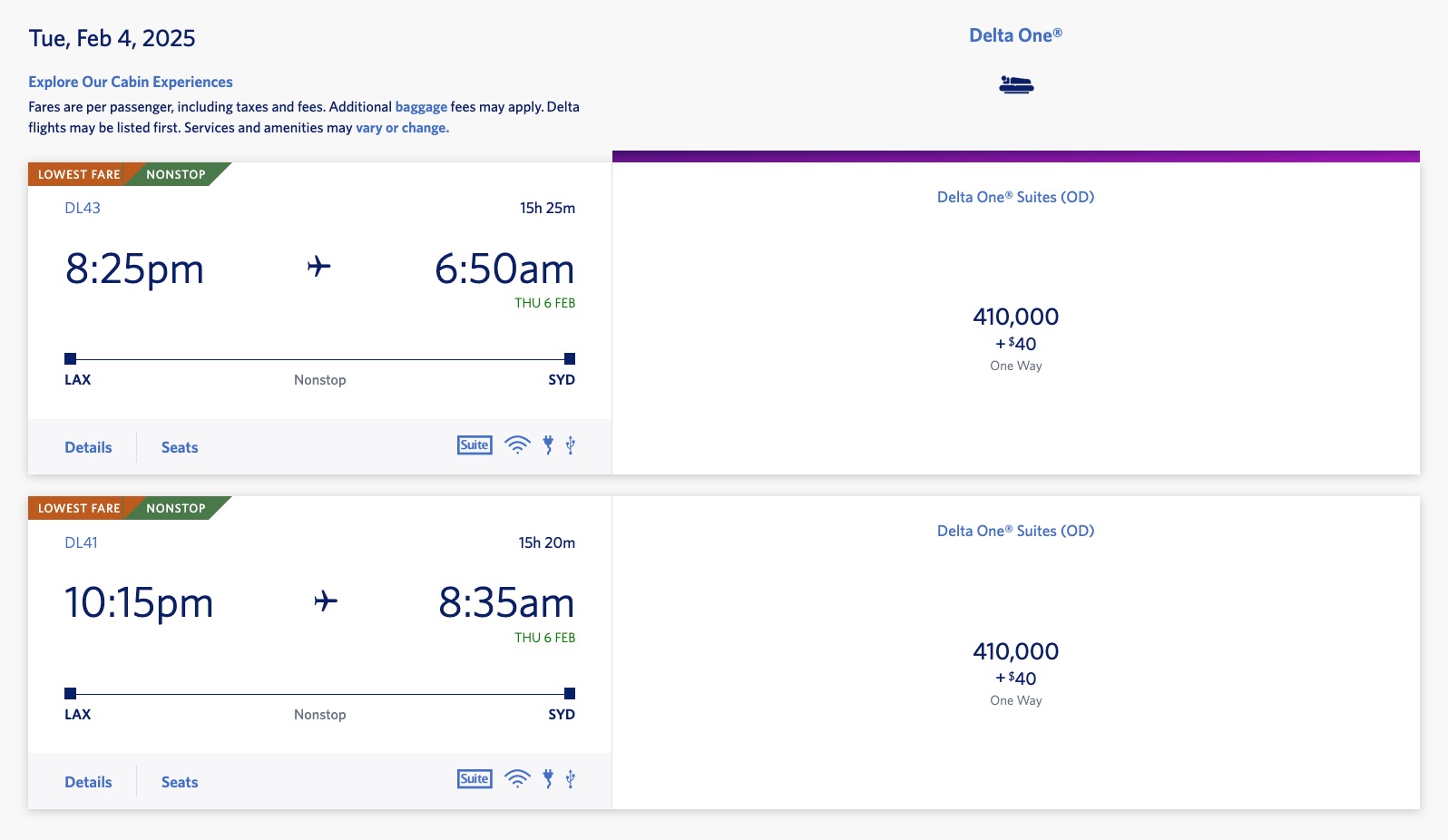Click the power outlet icon on flight DL41
Image resolution: width=1448 pixels, height=840 pixels.
[547, 778]
